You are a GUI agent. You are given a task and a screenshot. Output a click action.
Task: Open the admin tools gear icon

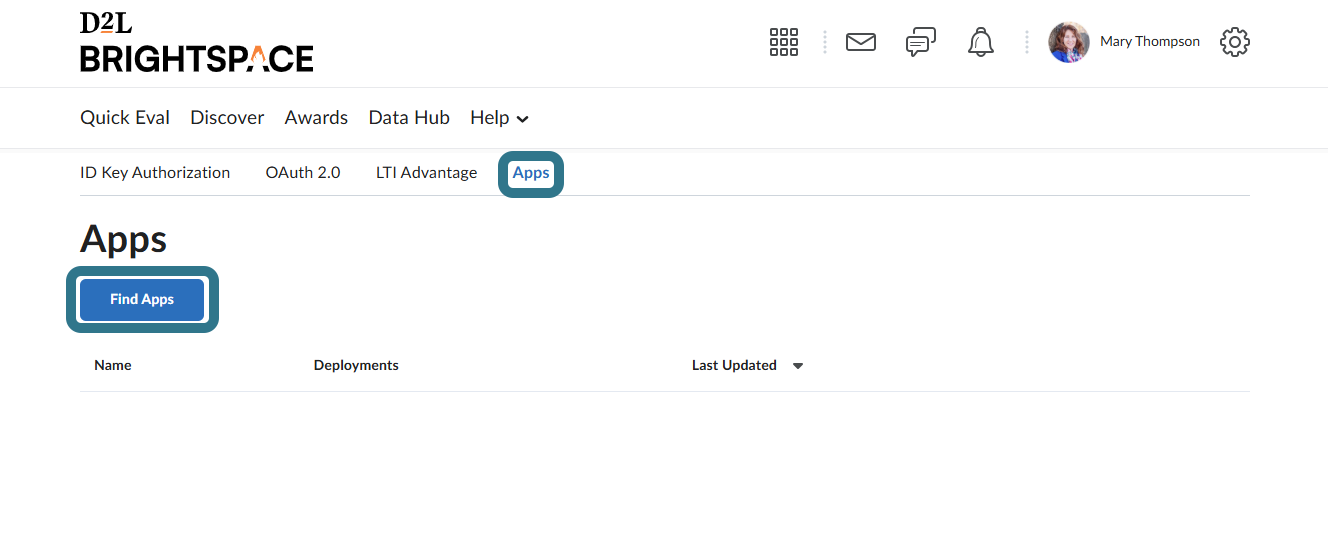pyautogui.click(x=1235, y=42)
